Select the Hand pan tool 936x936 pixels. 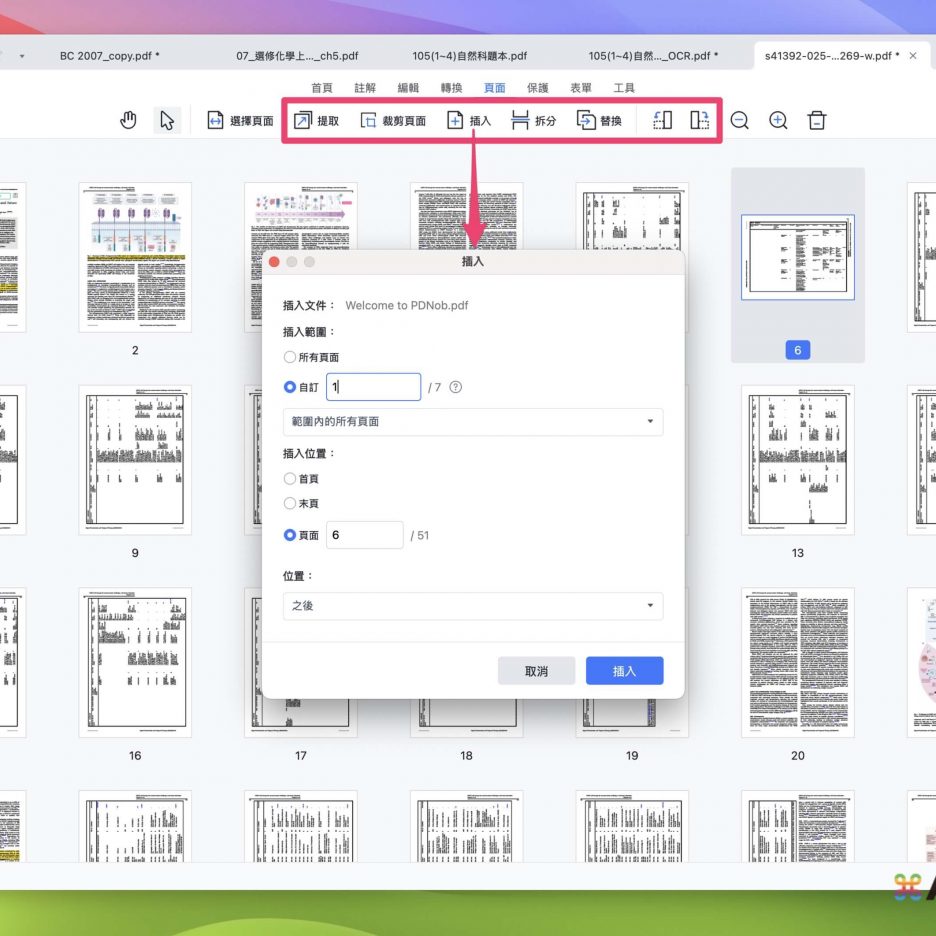point(128,121)
